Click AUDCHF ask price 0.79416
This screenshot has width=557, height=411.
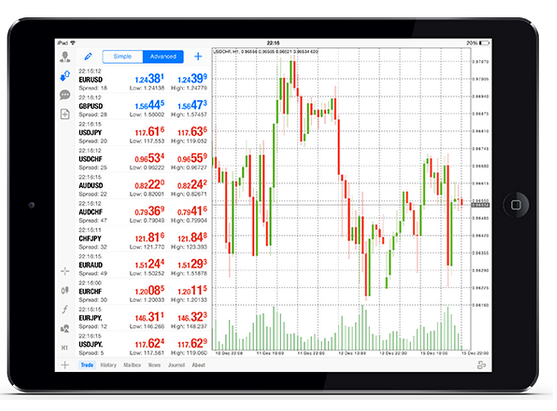[x=192, y=211]
